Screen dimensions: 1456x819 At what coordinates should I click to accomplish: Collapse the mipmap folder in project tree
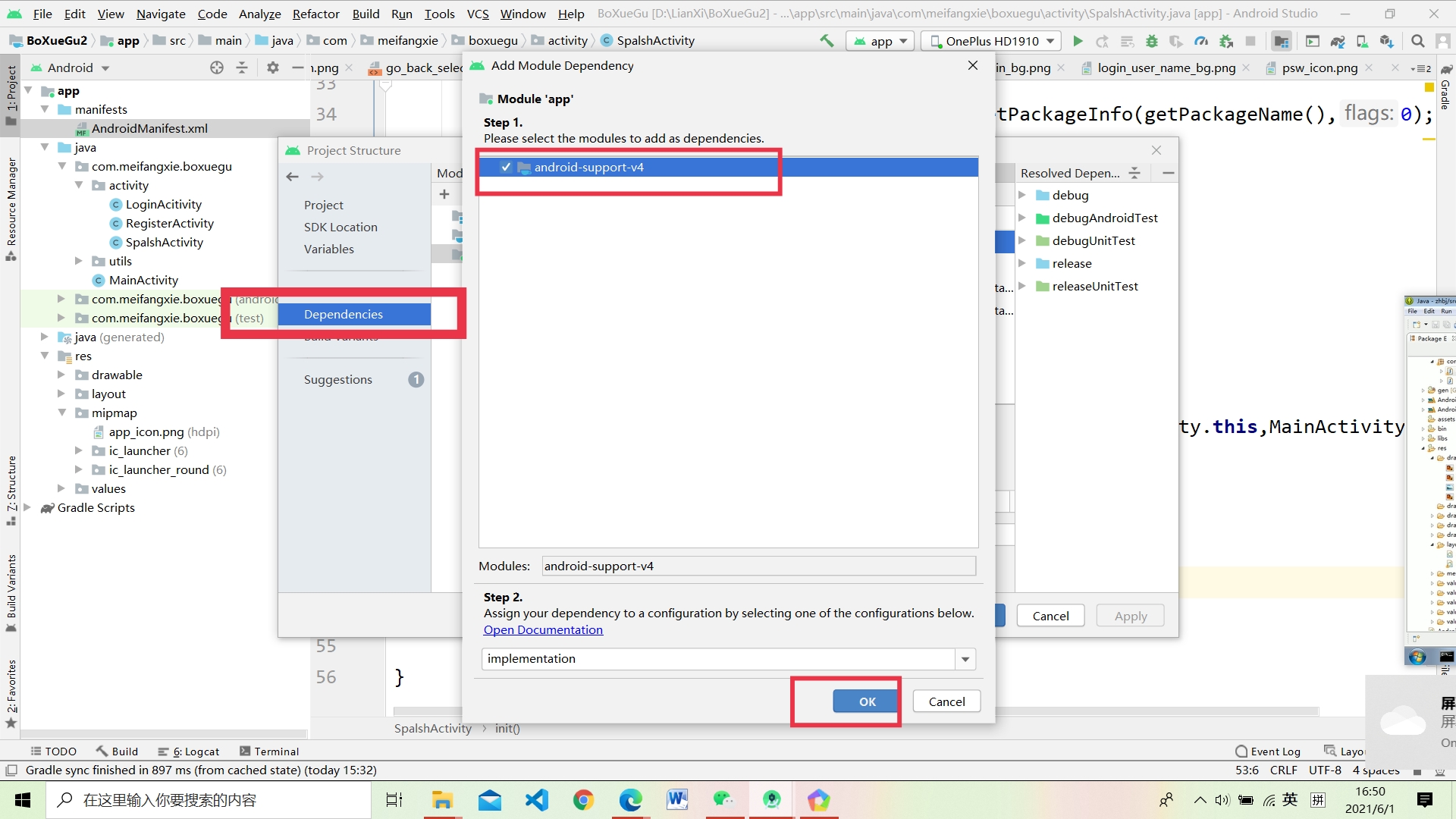click(x=62, y=413)
